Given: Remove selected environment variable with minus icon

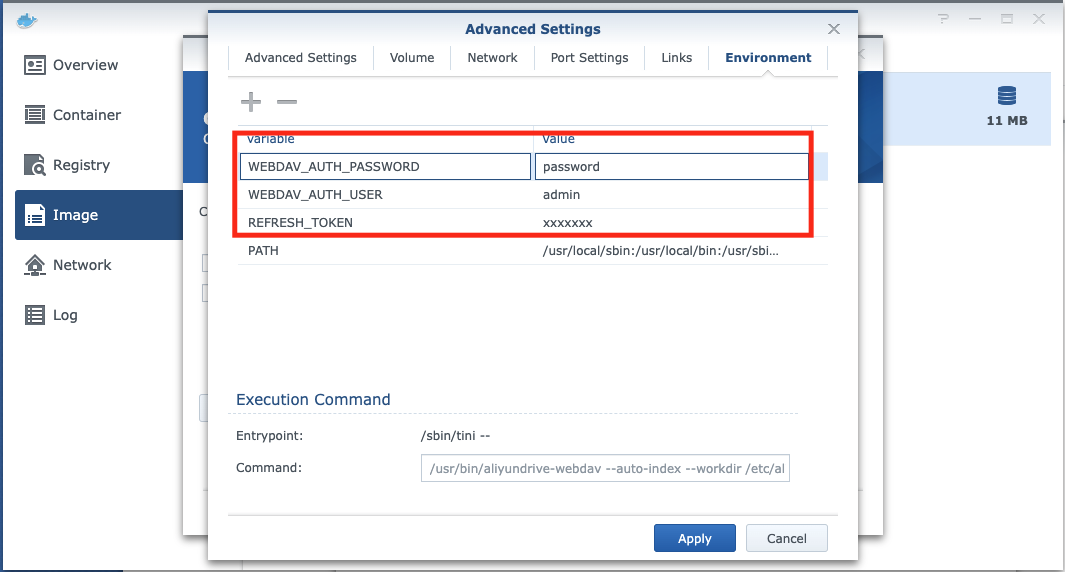Looking at the screenshot, I should [287, 102].
